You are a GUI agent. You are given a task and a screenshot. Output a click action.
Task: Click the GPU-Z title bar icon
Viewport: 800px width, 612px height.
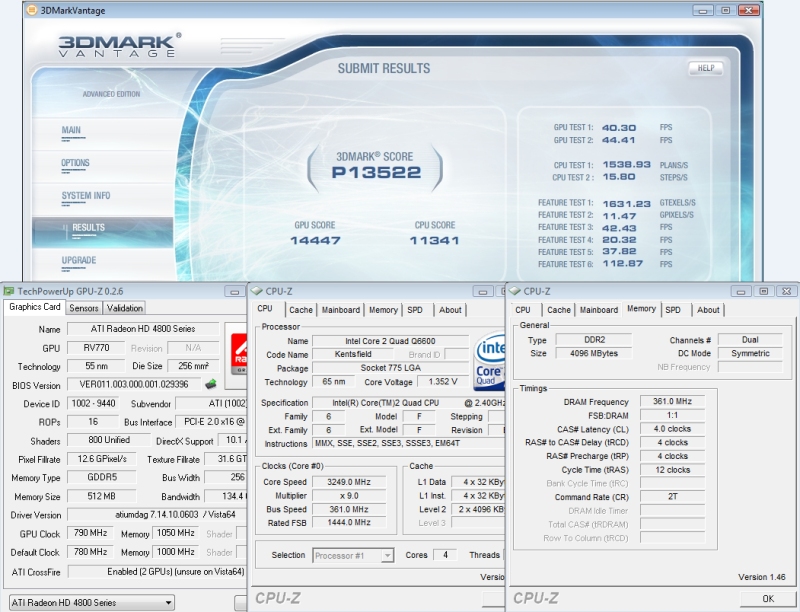[9, 291]
